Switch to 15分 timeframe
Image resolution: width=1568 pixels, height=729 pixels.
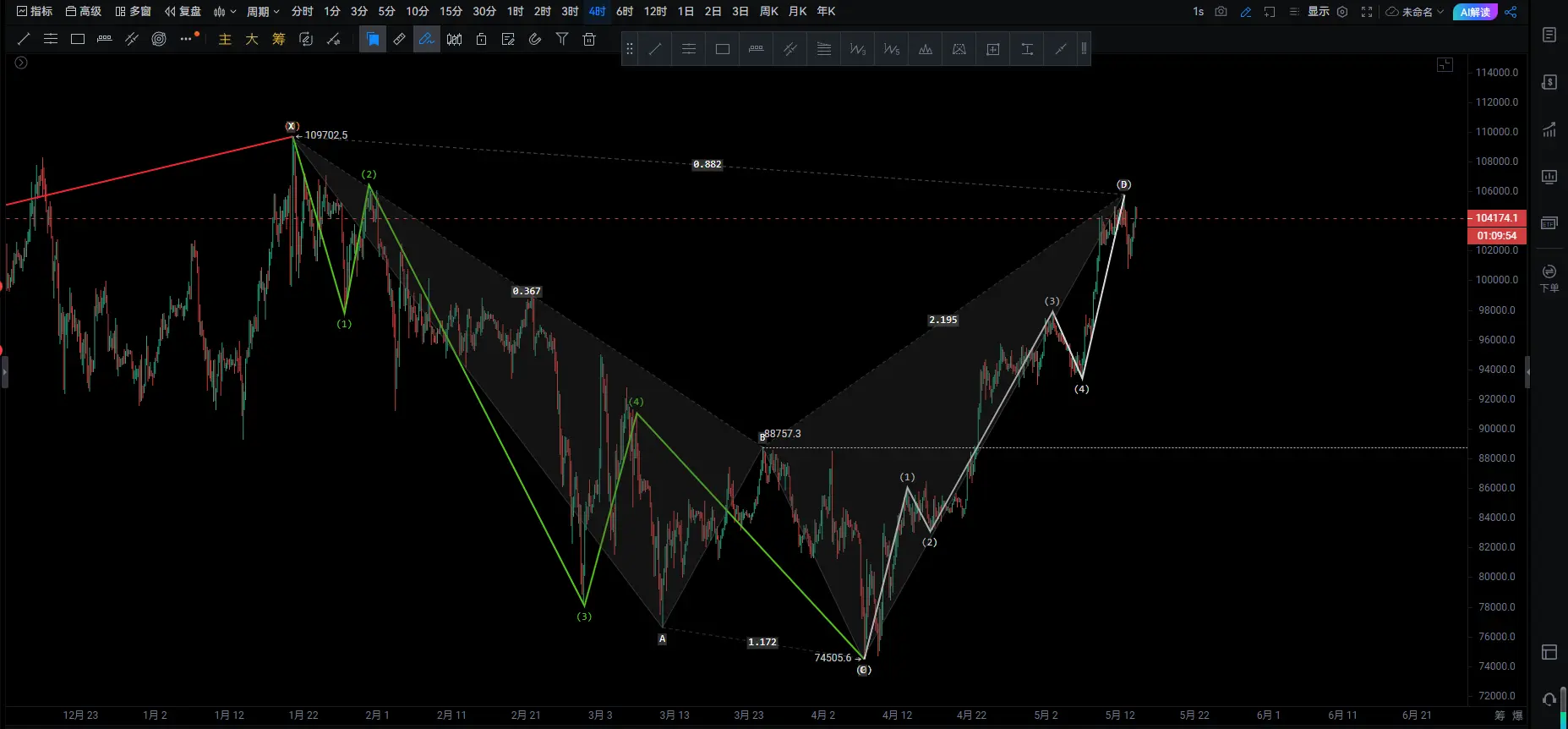click(x=451, y=11)
